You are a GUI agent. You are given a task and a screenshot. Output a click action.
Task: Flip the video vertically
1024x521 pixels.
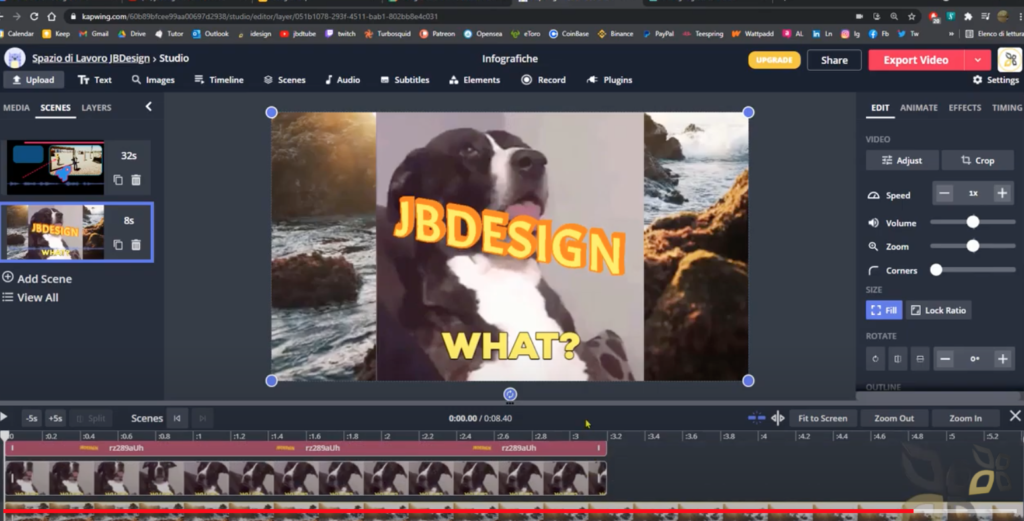[920, 358]
